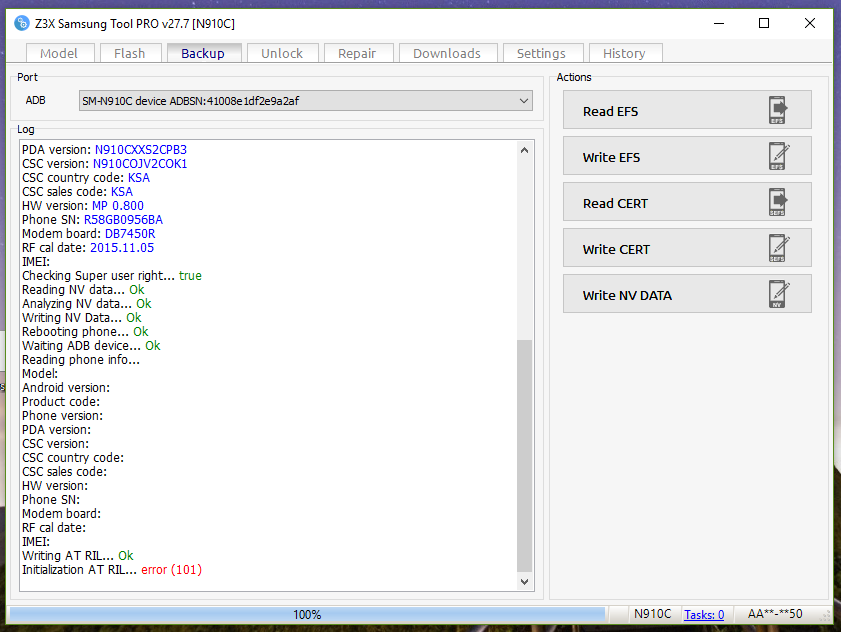Click the HW version MP 0.800 value
The height and width of the screenshot is (632, 841).
[118, 206]
